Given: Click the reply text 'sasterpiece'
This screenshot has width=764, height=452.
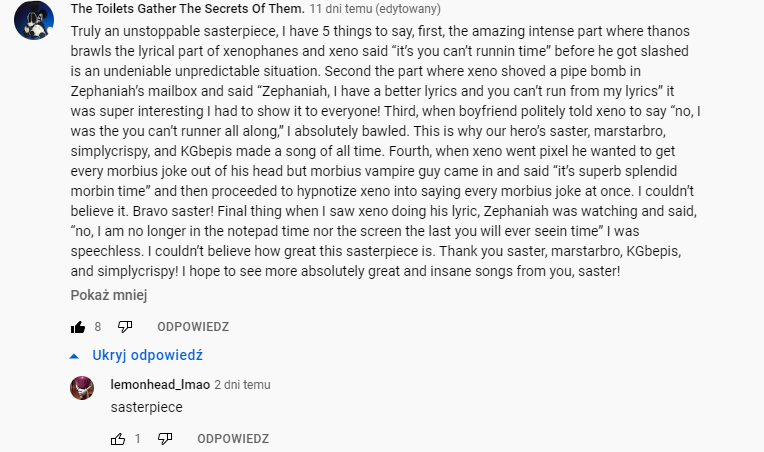Looking at the screenshot, I should point(146,407).
